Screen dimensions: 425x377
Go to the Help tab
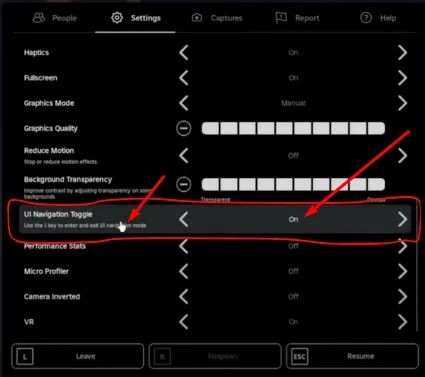click(x=378, y=18)
